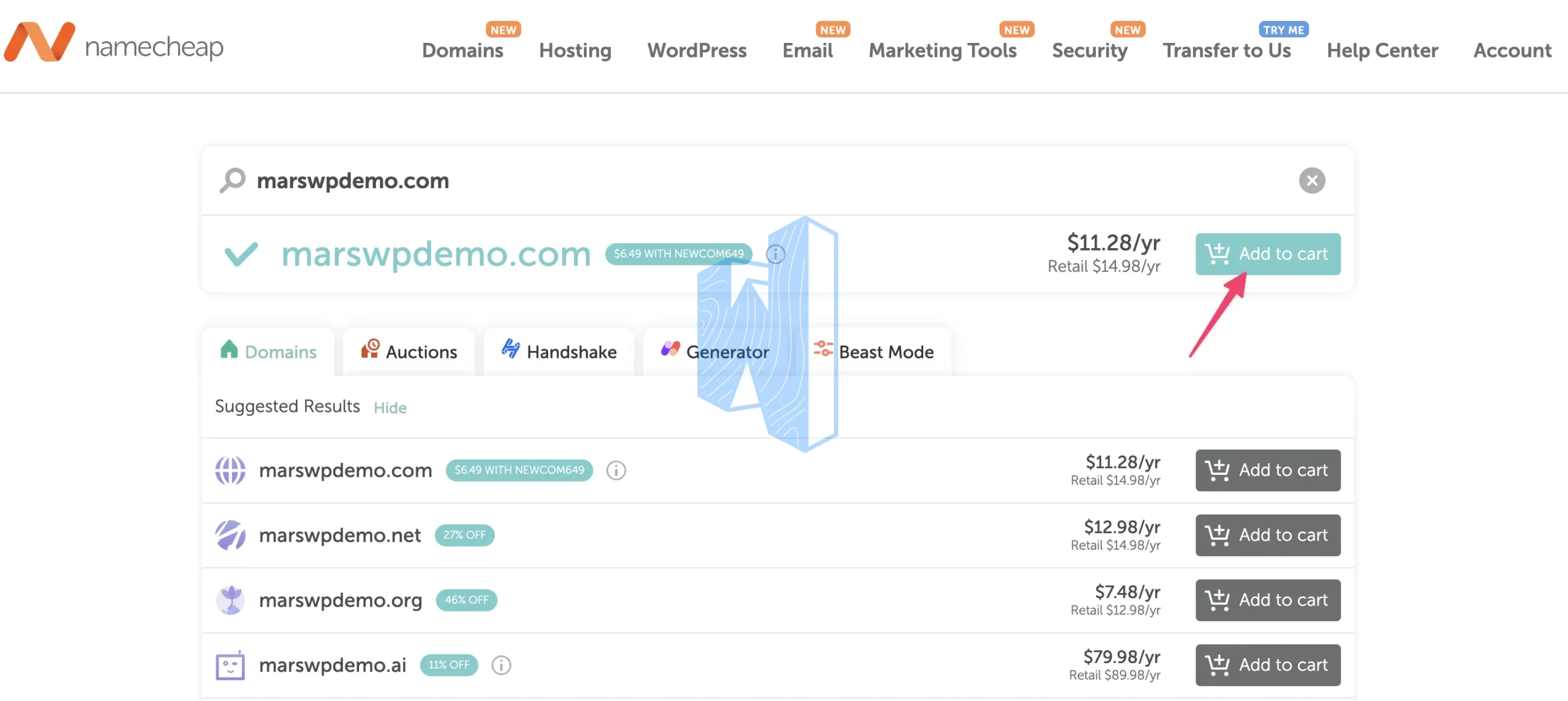Switch to the Handshake tab

(x=559, y=352)
